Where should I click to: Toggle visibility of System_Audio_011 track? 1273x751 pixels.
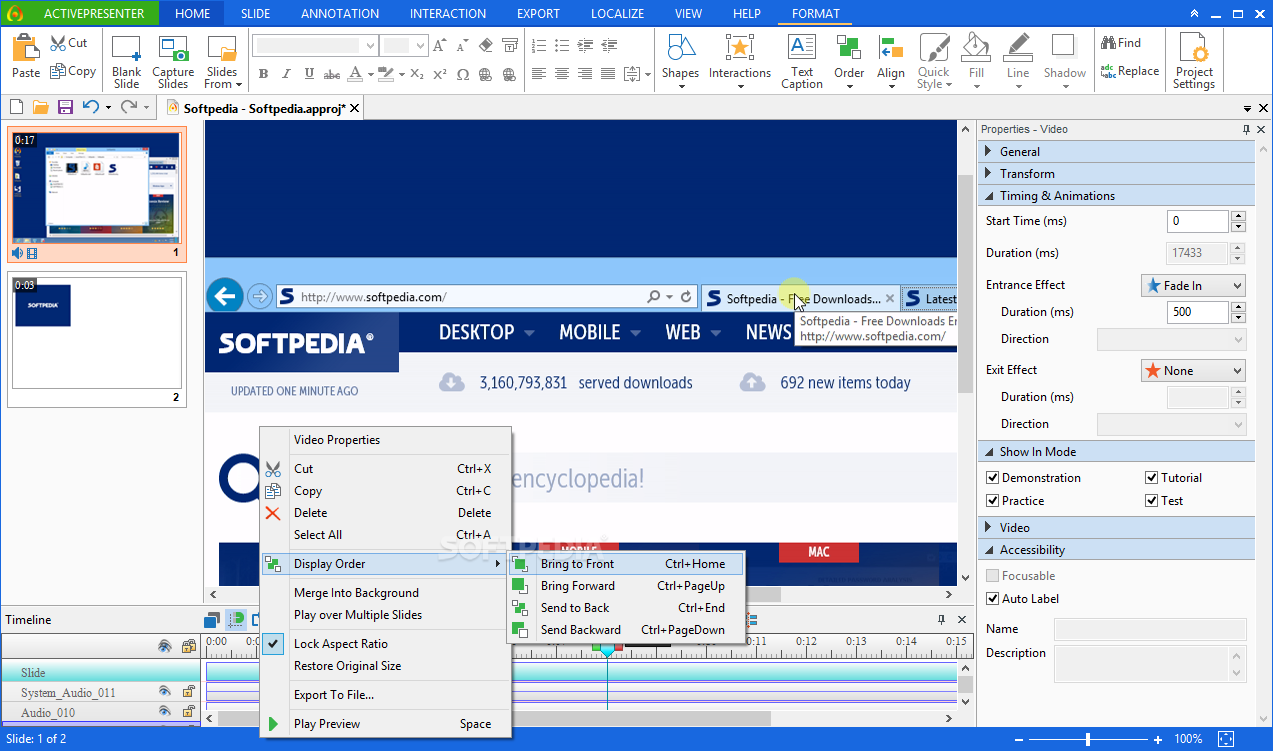(165, 692)
